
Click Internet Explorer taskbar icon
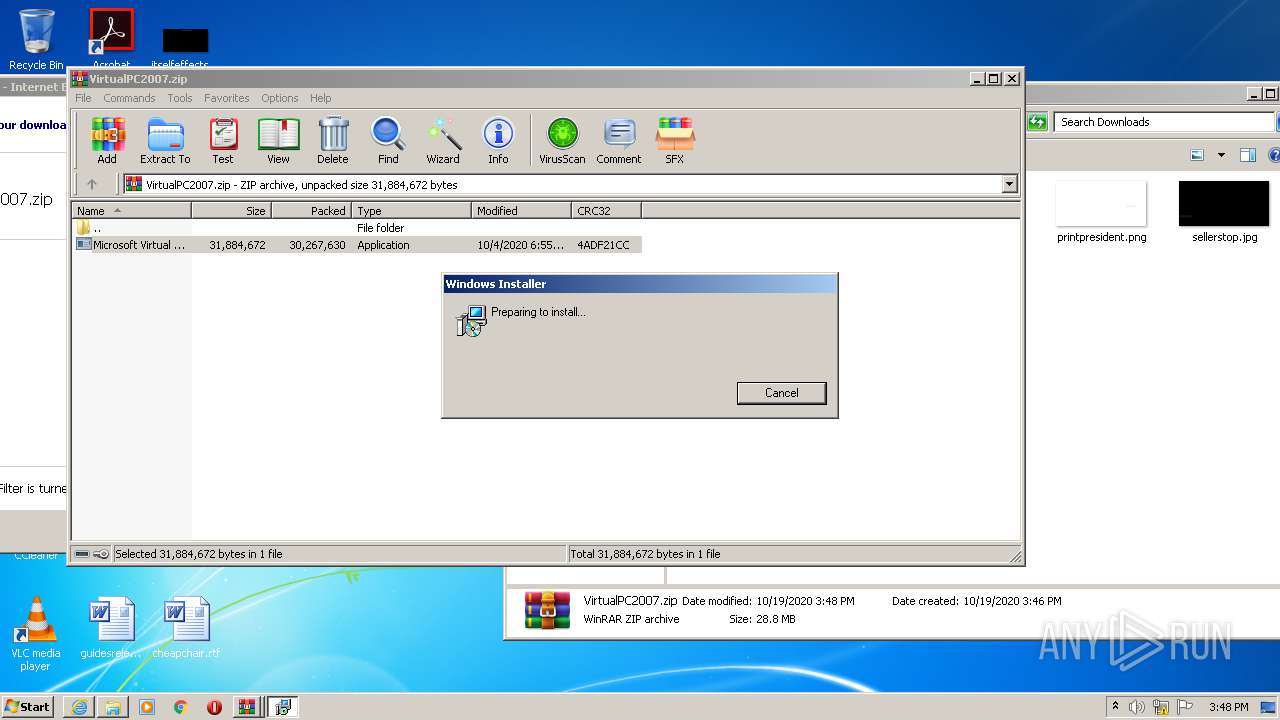[79, 707]
